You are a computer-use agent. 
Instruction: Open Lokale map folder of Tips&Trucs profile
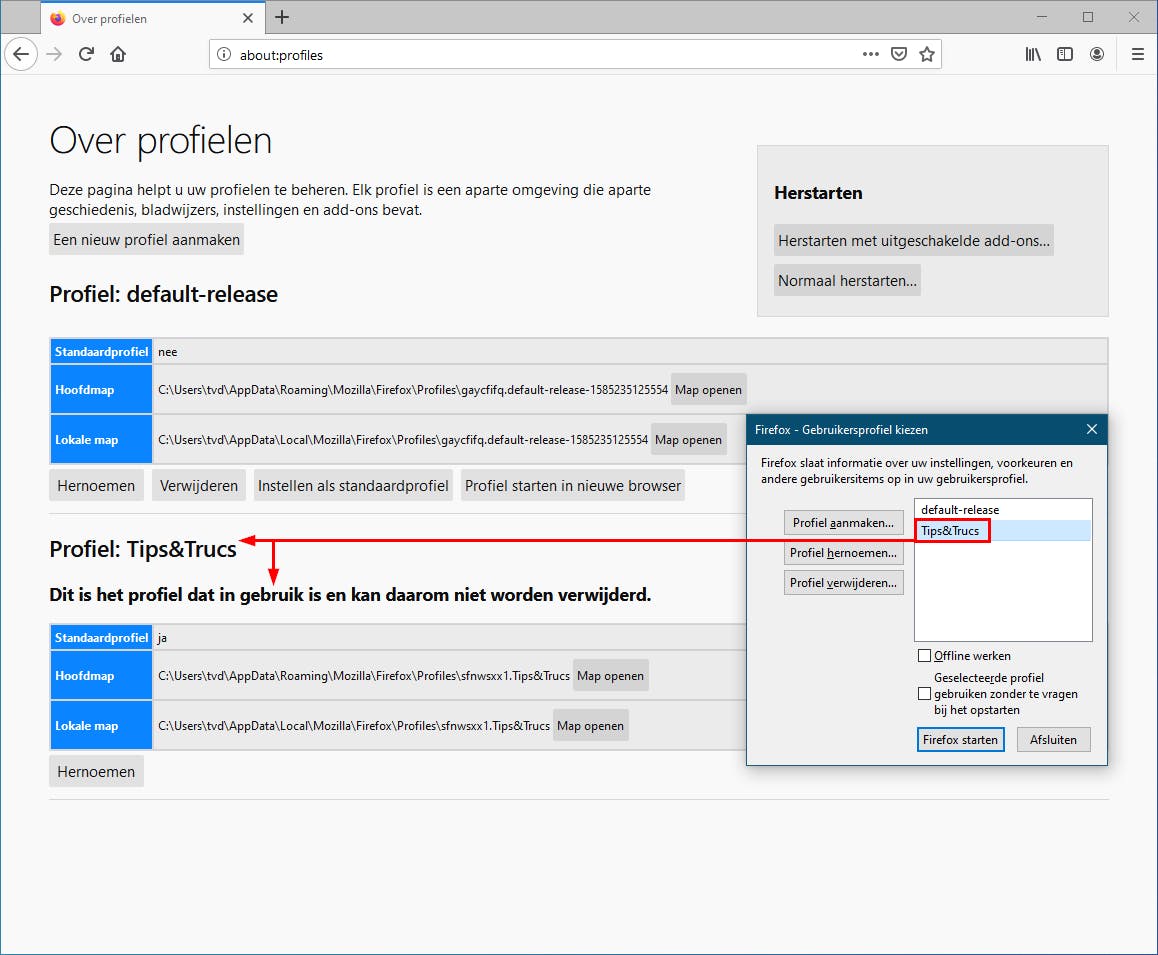point(591,726)
